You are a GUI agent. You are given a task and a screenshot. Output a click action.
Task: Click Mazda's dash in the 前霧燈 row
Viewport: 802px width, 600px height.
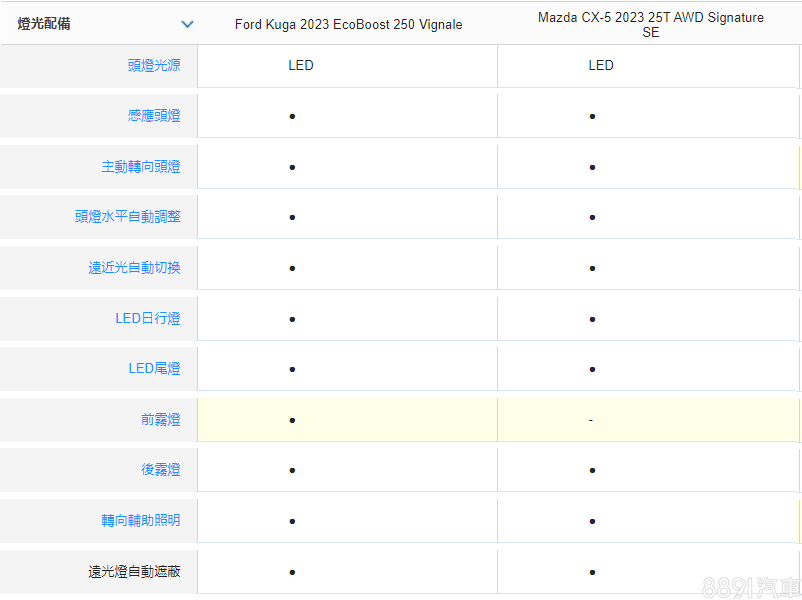pos(591,420)
